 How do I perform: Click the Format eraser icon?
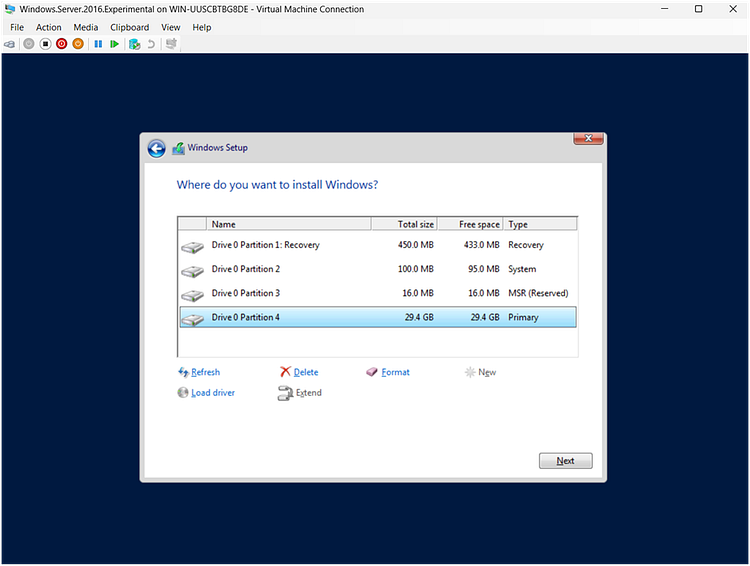tap(372, 372)
